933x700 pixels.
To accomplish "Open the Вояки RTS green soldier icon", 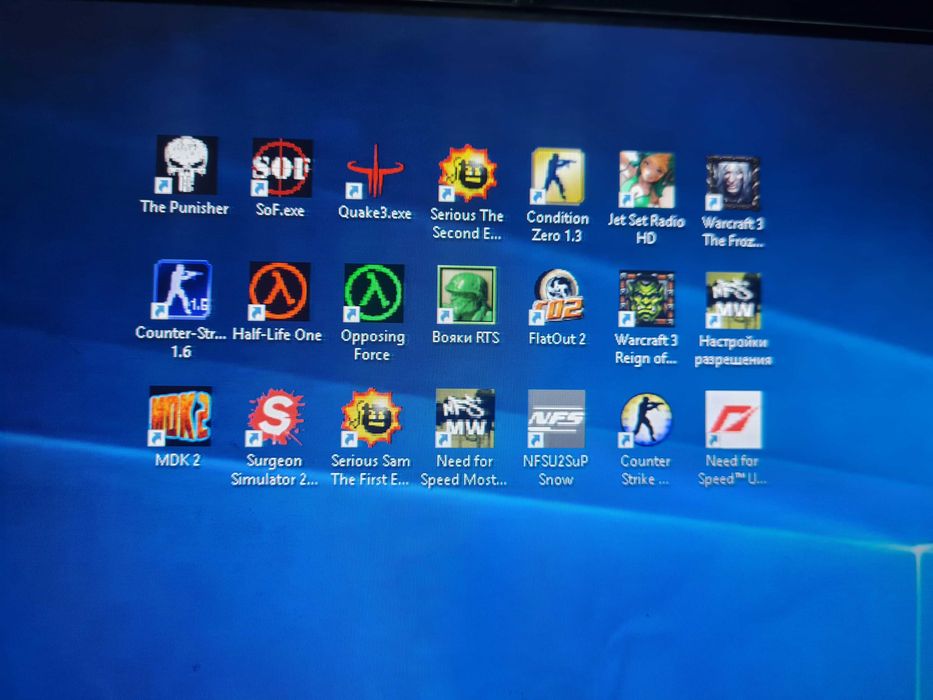I will click(466, 295).
